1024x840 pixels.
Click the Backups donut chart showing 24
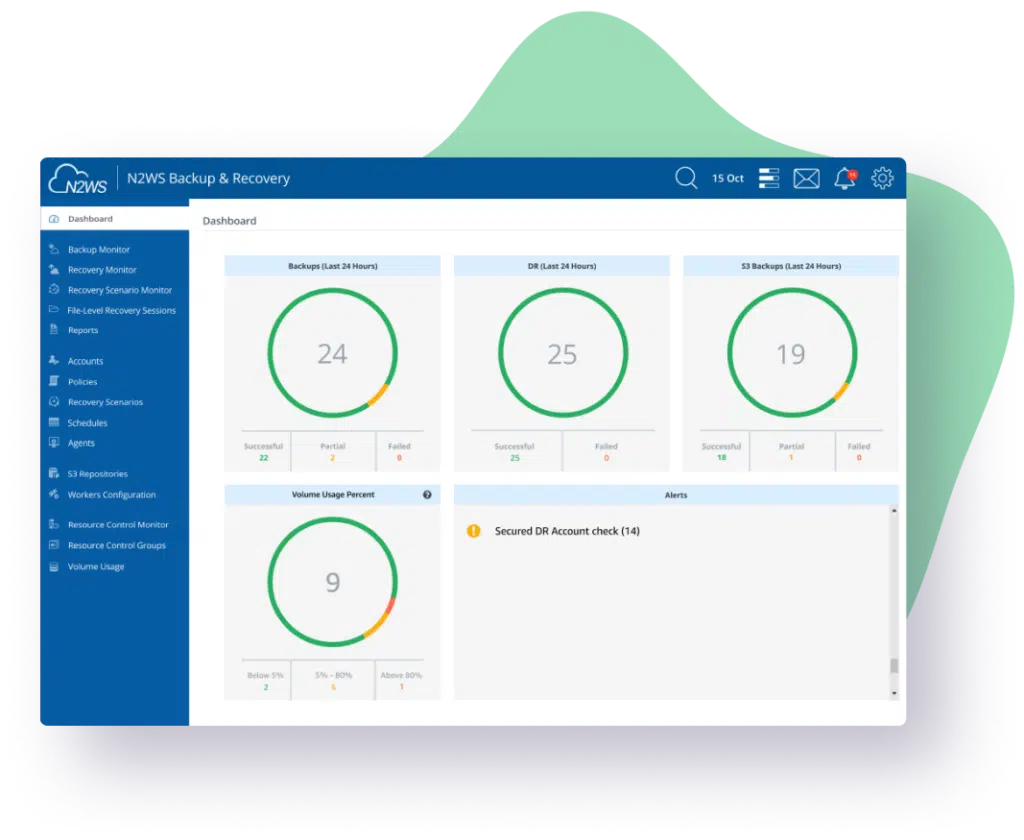click(332, 353)
